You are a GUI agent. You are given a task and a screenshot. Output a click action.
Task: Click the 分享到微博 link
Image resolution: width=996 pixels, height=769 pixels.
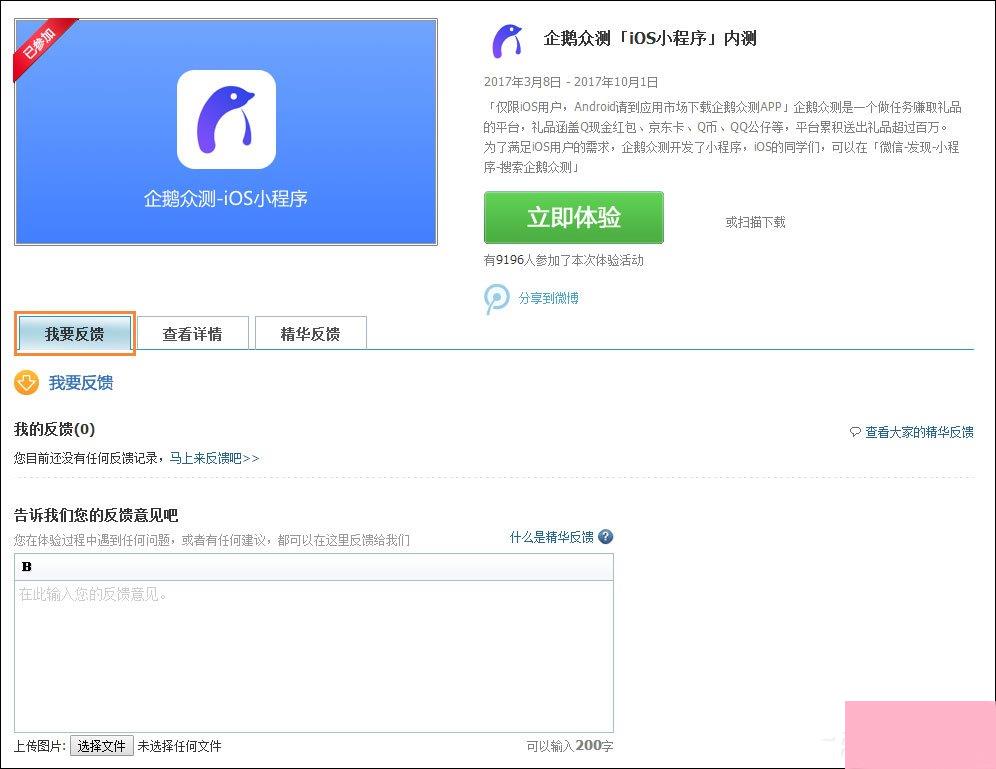[x=548, y=298]
